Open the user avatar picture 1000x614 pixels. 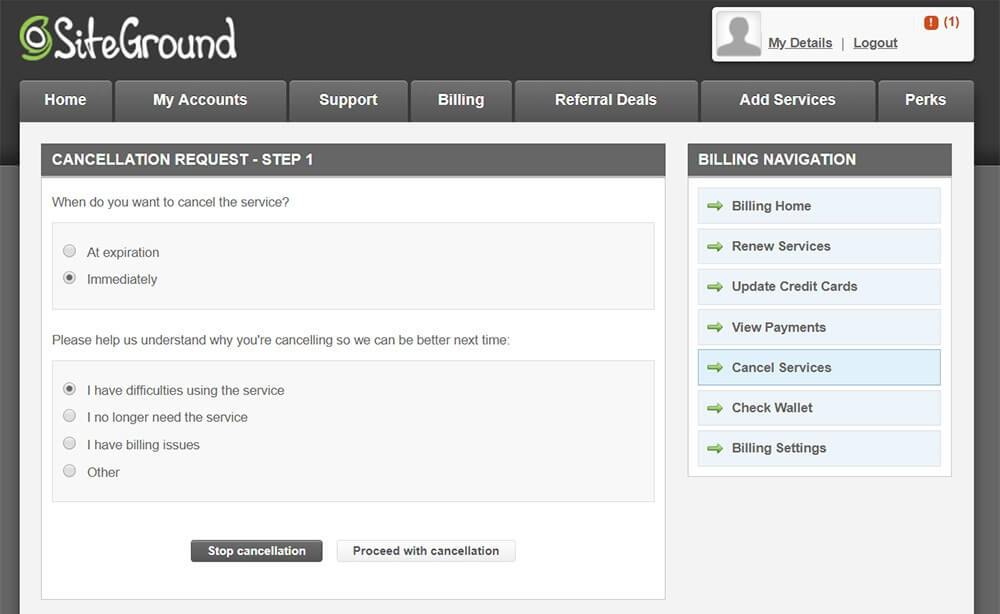(739, 34)
